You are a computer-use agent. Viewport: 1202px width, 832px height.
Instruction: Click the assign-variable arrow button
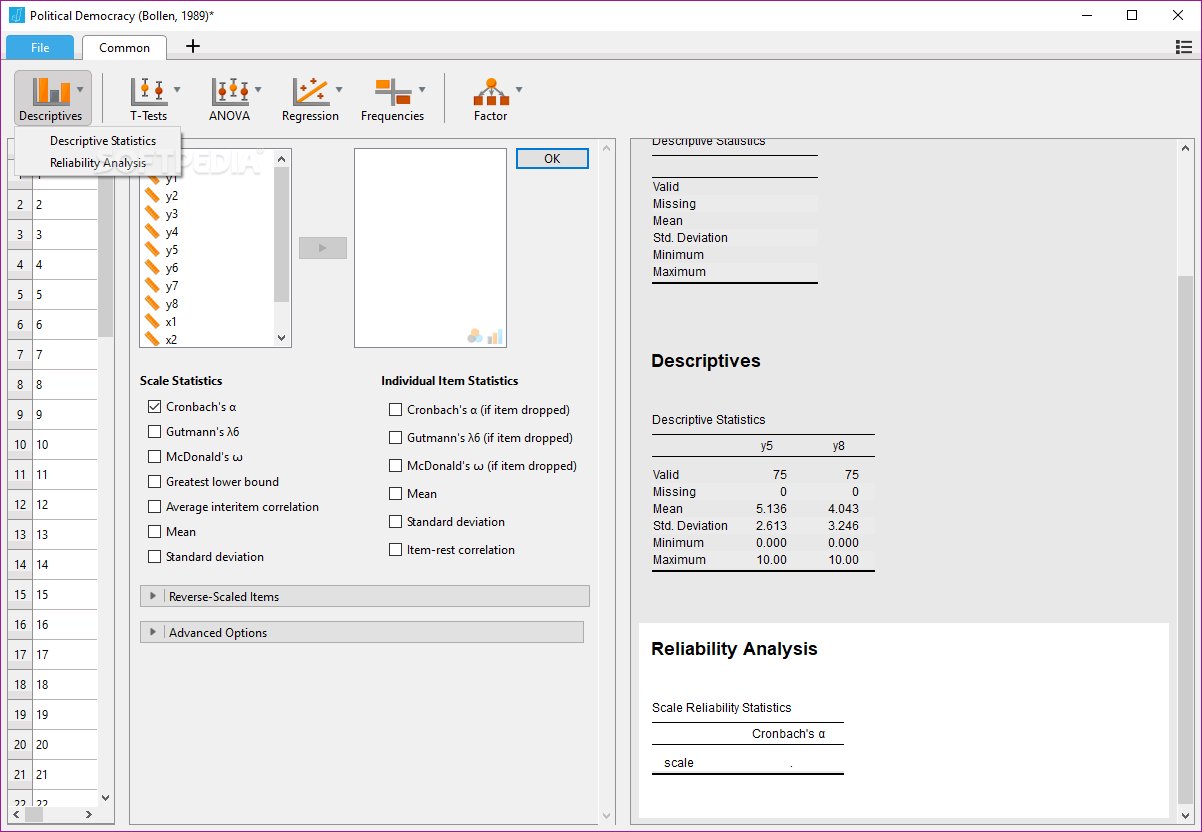(323, 248)
